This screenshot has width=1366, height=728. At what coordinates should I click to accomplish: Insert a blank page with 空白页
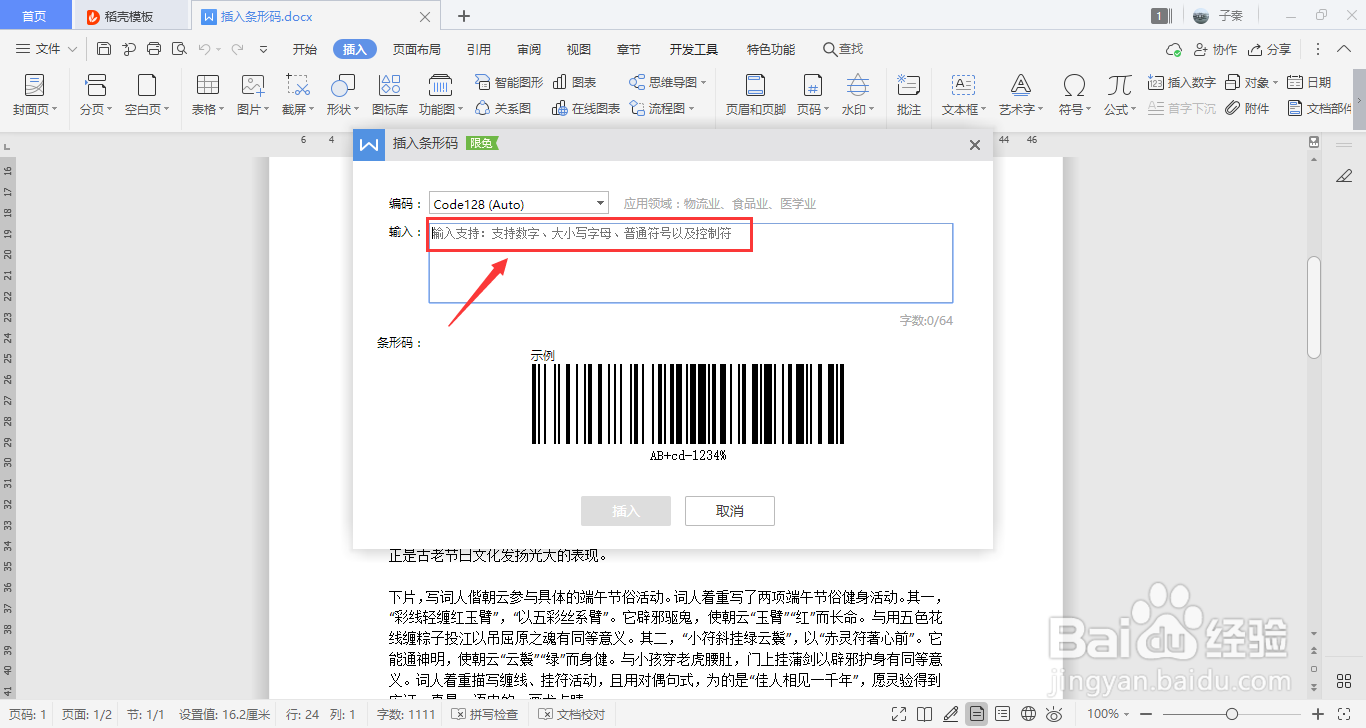point(147,95)
